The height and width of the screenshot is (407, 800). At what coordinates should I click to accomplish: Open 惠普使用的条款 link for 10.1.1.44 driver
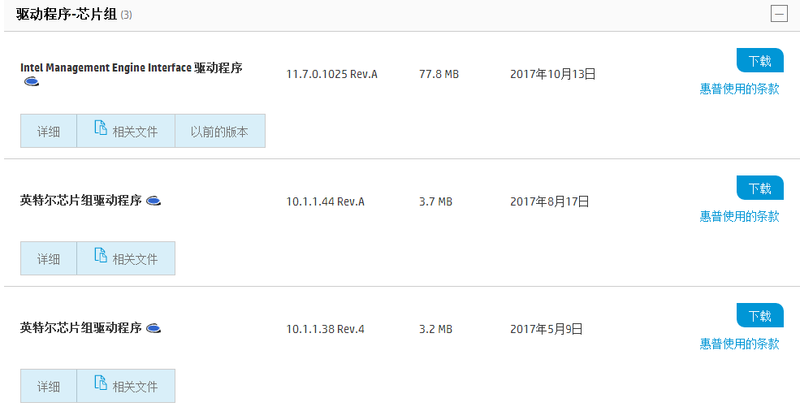(739, 216)
